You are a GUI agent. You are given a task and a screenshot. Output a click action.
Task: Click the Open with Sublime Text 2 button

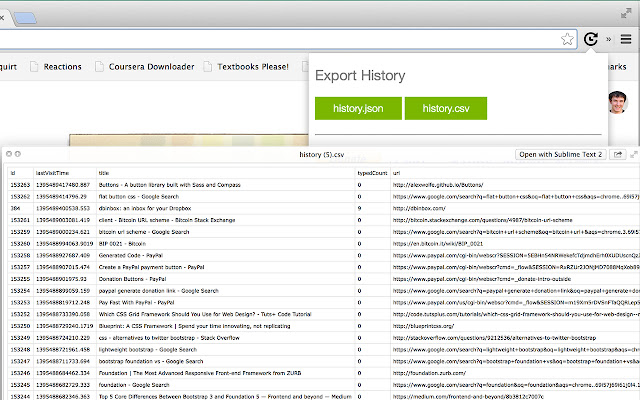[x=560, y=155]
